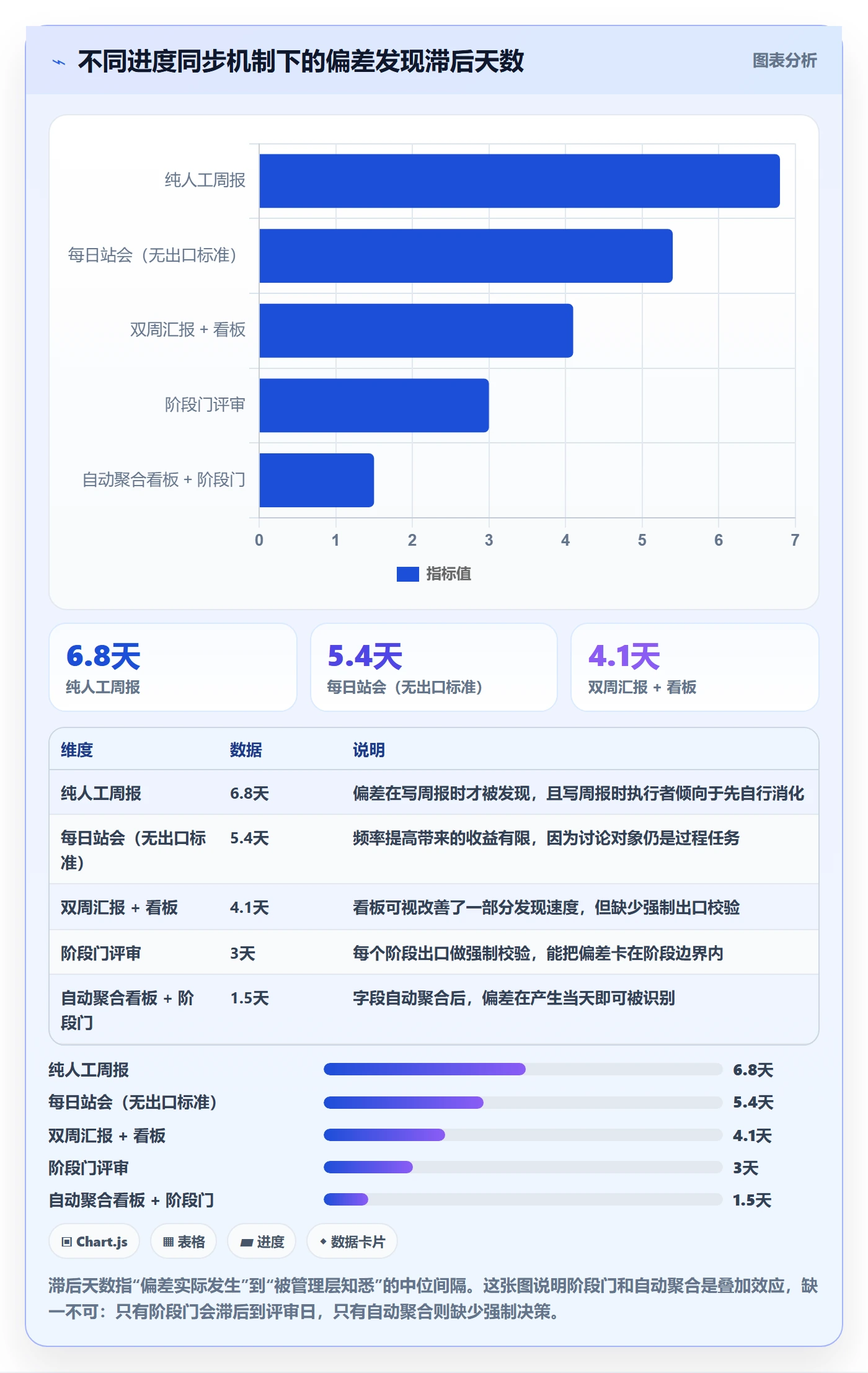Click table cell 纯人工周报
The height and width of the screenshot is (1373, 868).
[101, 793]
